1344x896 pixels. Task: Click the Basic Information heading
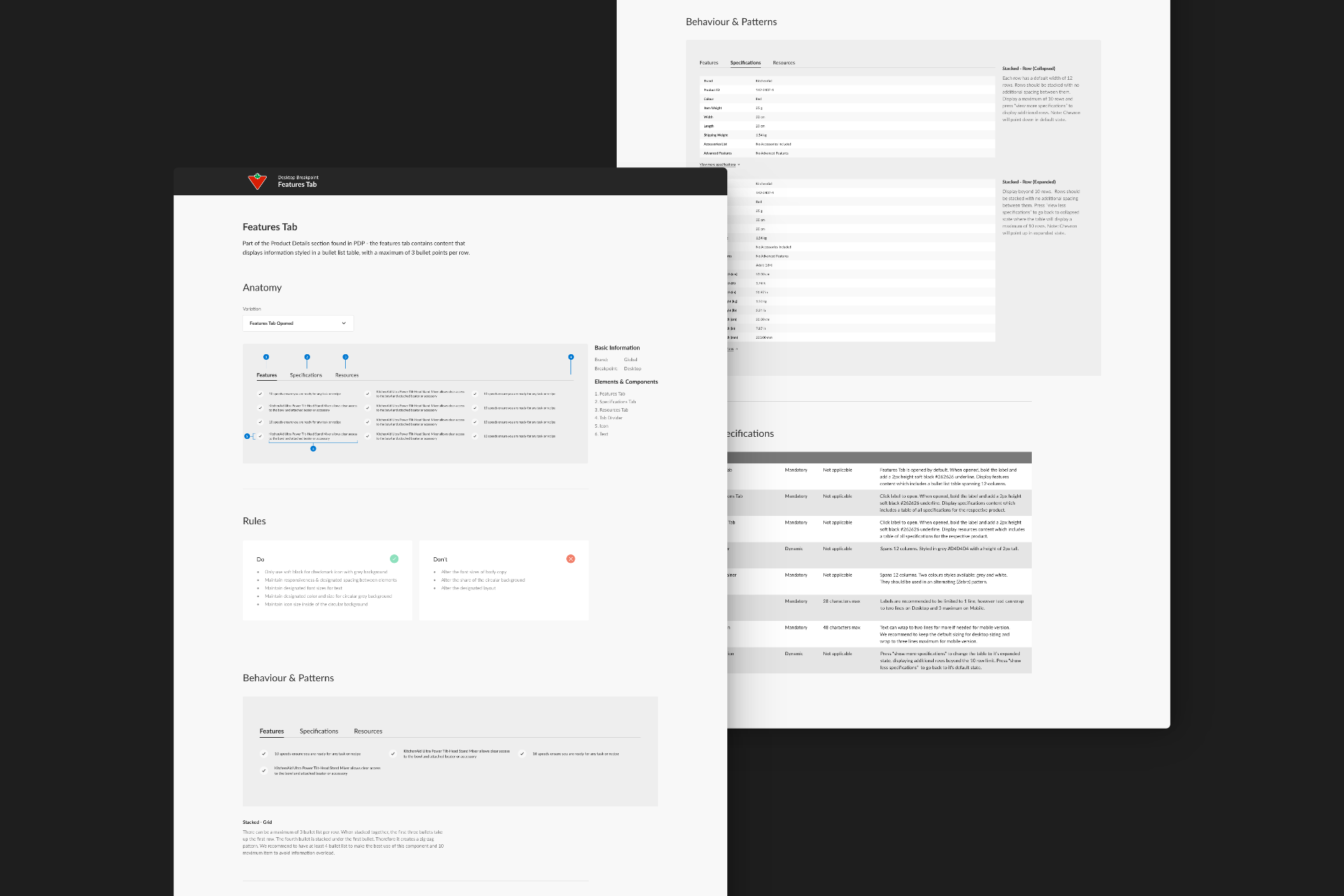(617, 348)
